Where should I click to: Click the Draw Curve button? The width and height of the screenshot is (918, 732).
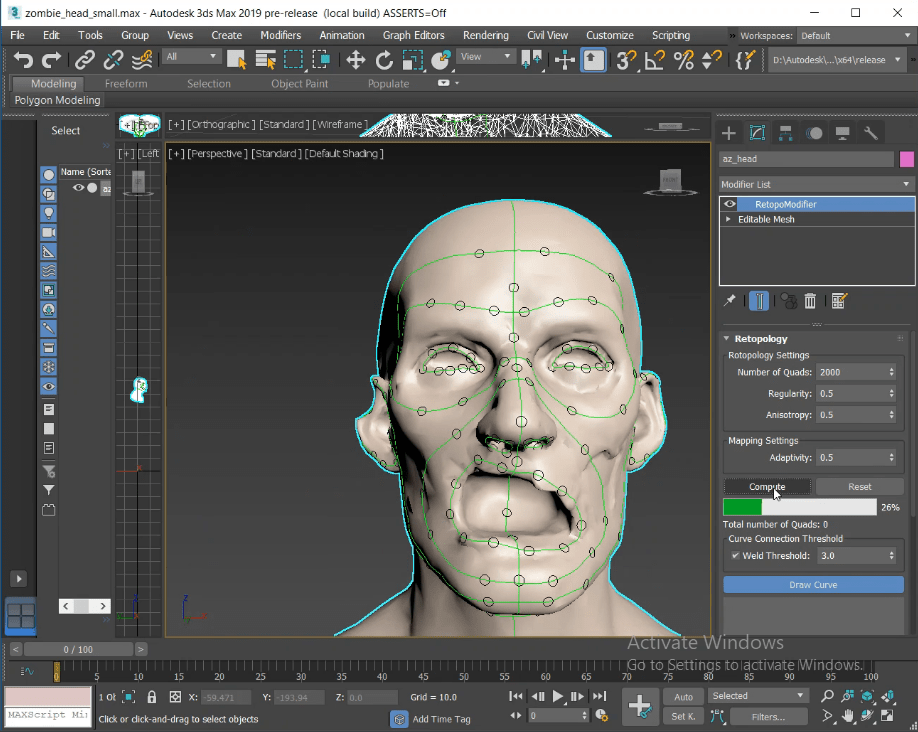point(813,584)
